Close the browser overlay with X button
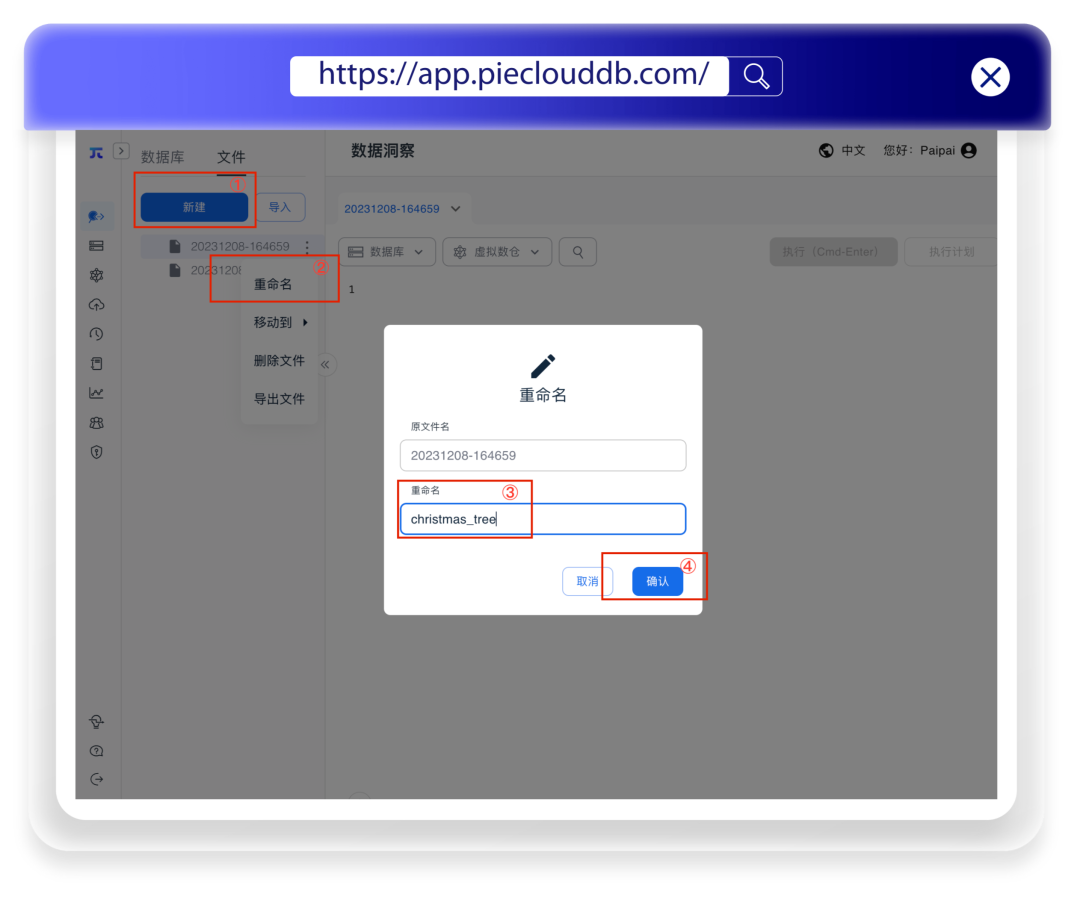The image size is (1080, 897). [990, 77]
